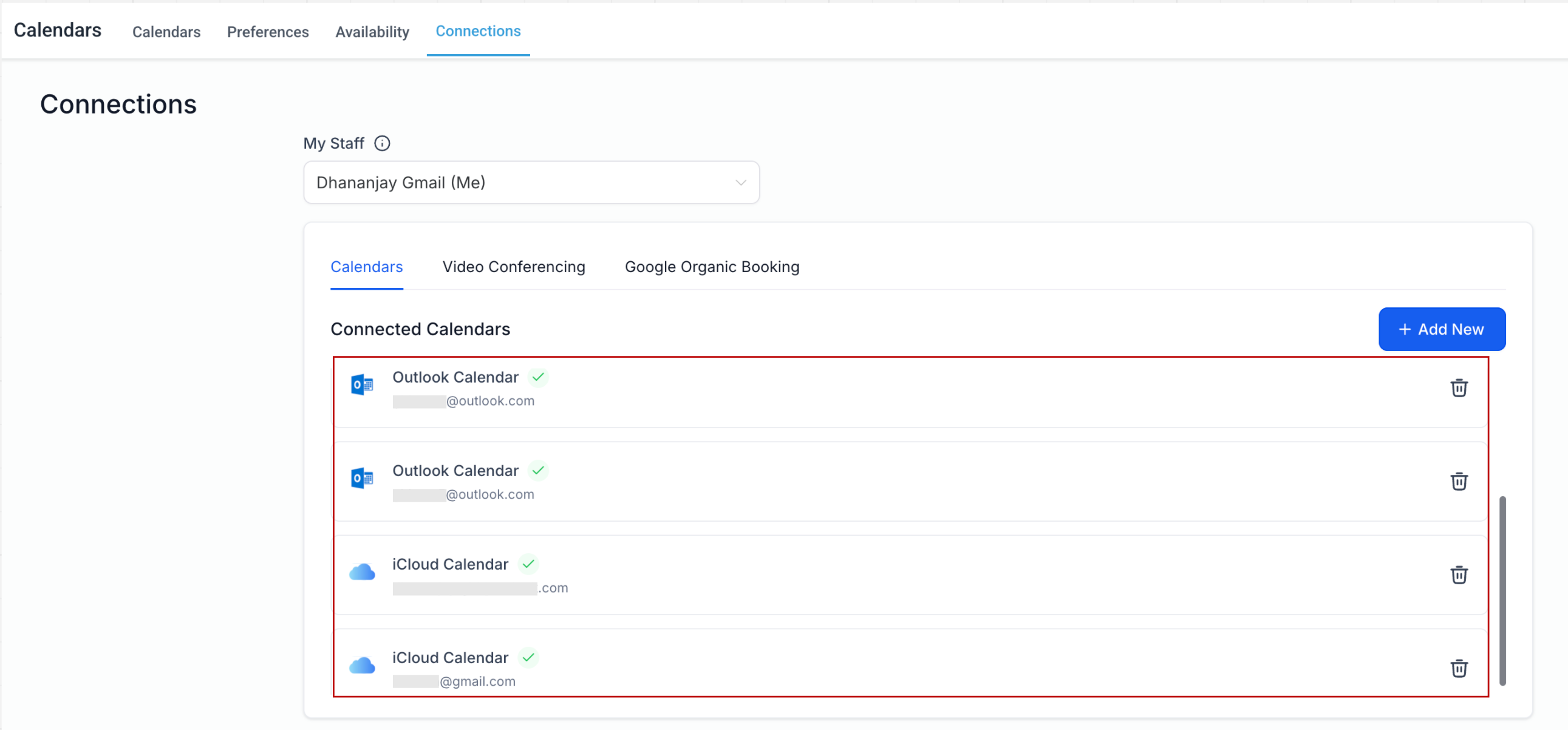This screenshot has height=730, width=1568.
Task: Click the Add New button
Action: [1442, 329]
